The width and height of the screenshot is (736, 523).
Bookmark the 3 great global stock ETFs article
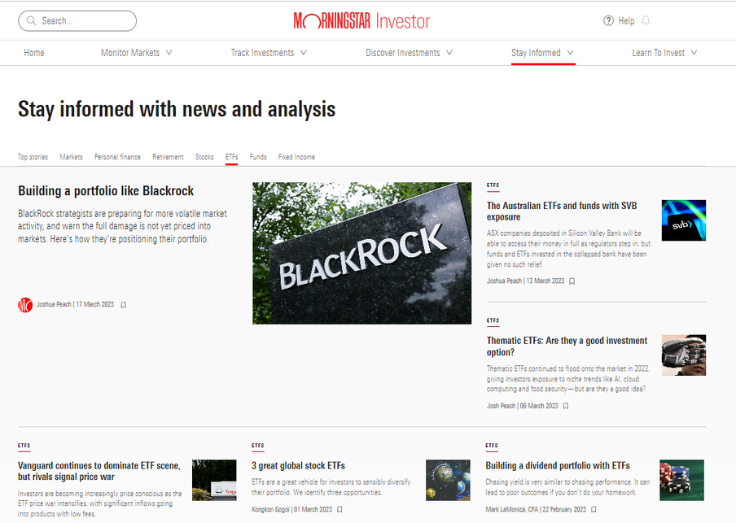click(340, 509)
